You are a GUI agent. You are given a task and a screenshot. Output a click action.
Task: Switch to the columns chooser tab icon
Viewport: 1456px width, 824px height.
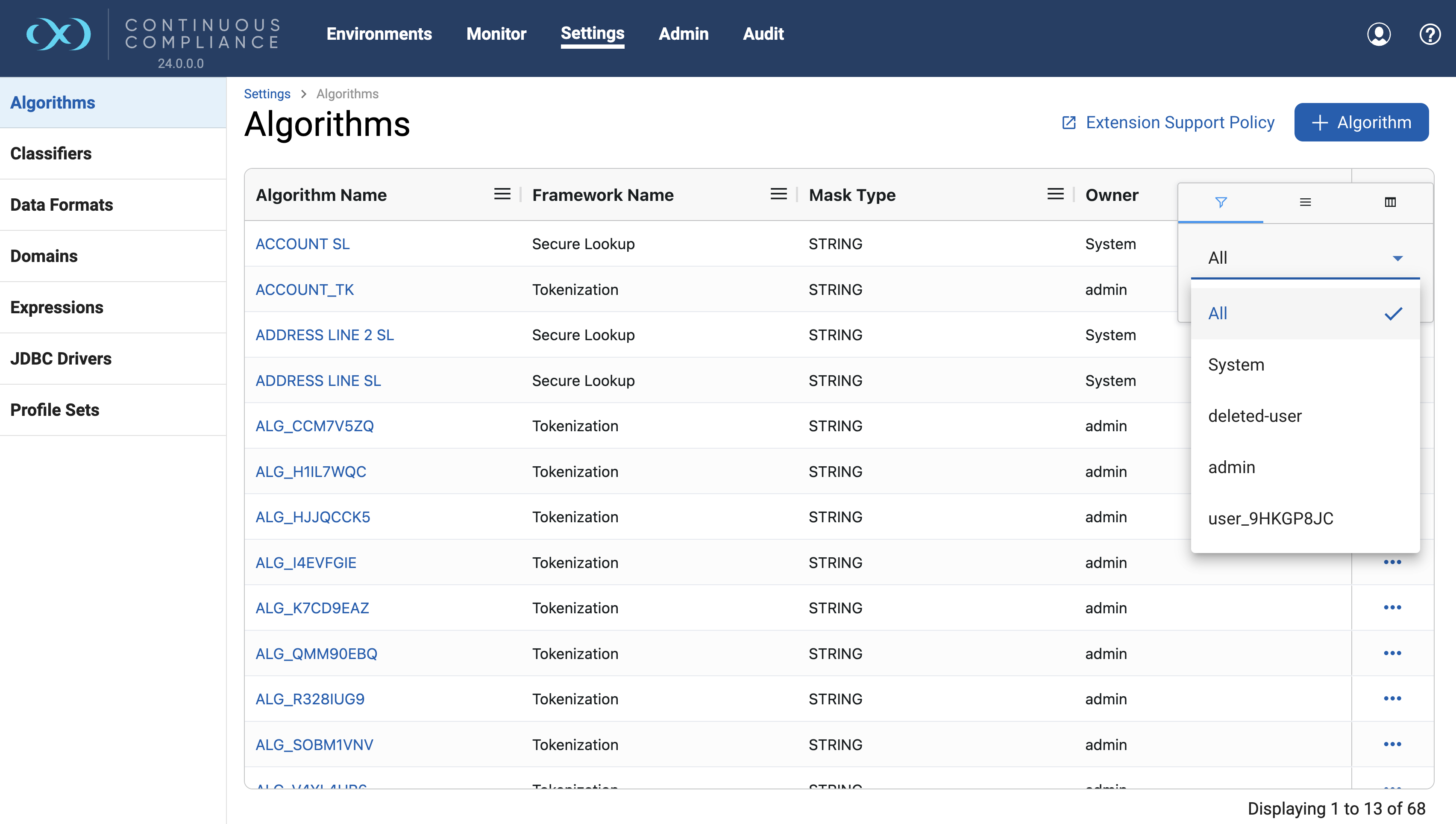tap(1390, 202)
